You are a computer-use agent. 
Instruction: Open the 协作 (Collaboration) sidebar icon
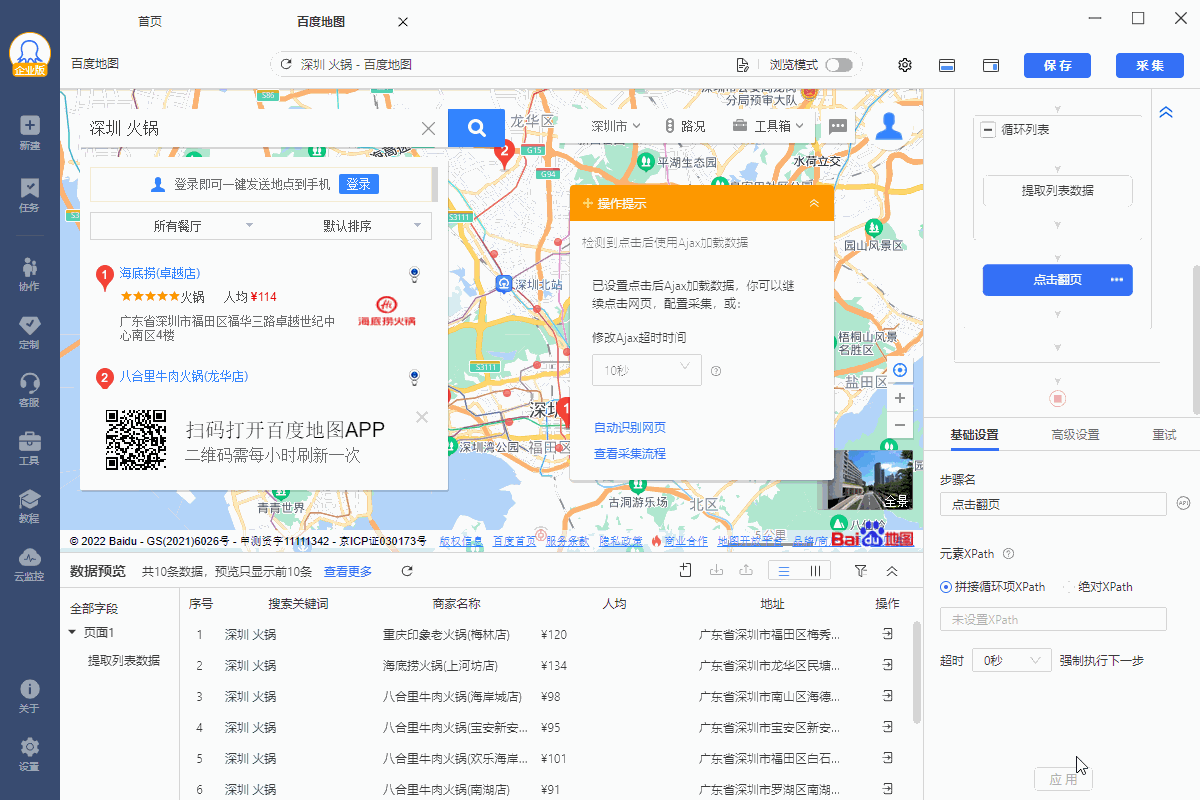pos(29,274)
